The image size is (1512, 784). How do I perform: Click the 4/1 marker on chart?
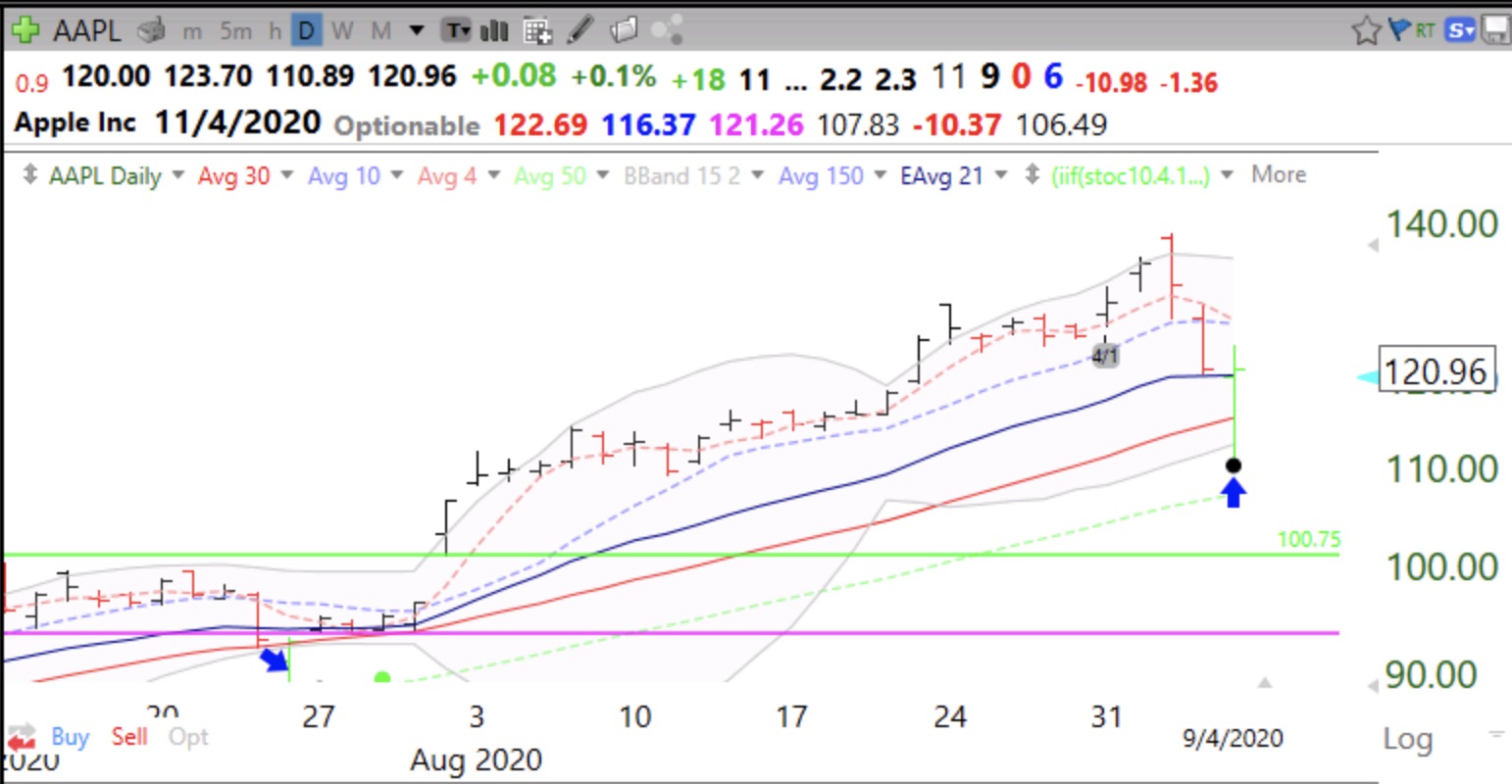coord(1105,356)
